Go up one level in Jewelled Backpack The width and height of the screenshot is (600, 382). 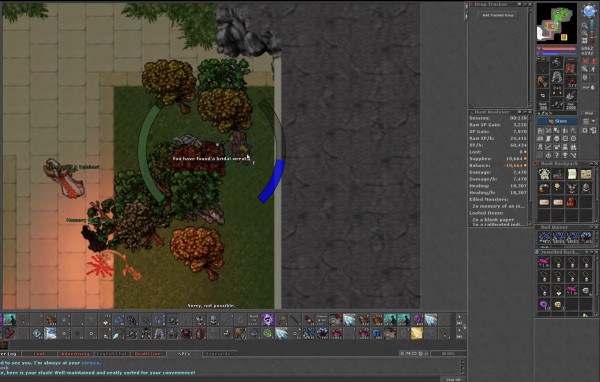click(587, 252)
